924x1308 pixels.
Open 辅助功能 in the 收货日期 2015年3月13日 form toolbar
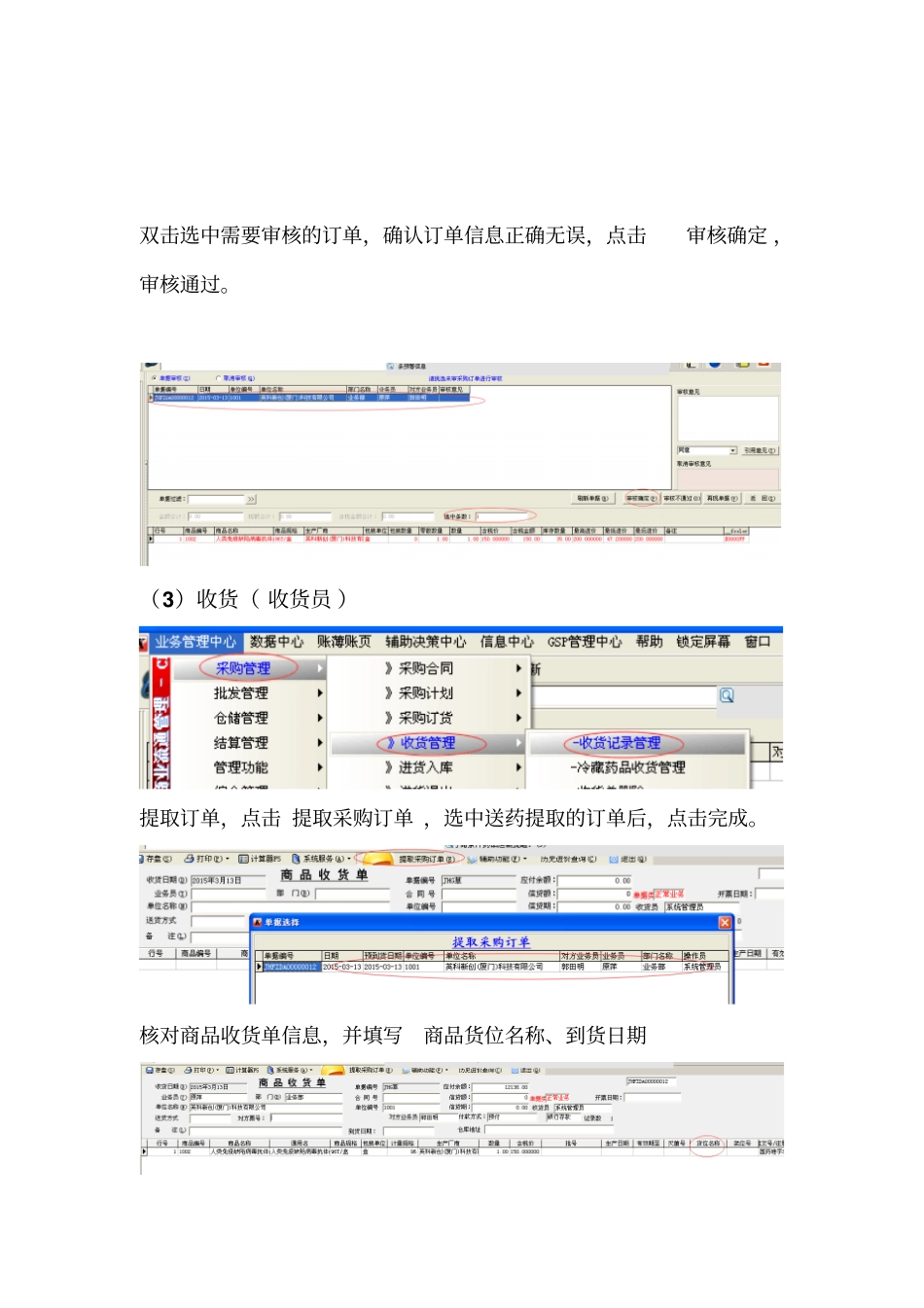pyautogui.click(x=499, y=859)
